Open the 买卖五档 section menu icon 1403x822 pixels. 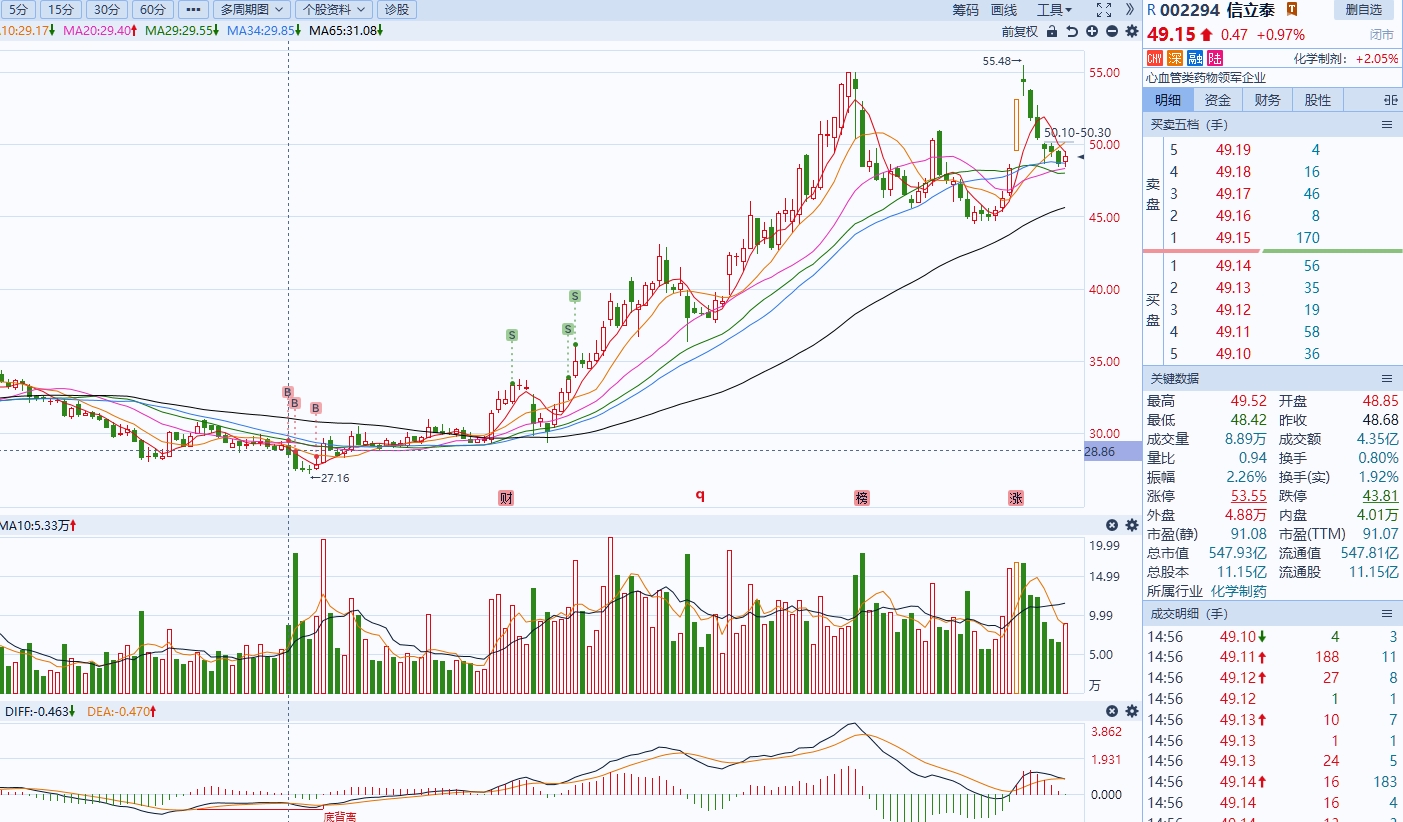point(1387,125)
